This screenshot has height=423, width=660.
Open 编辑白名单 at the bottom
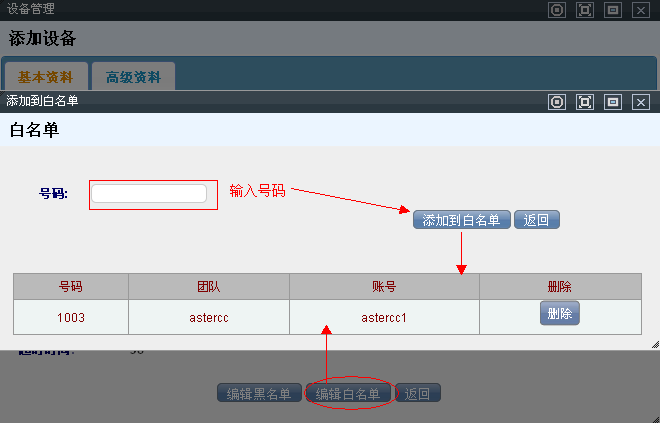tap(348, 394)
